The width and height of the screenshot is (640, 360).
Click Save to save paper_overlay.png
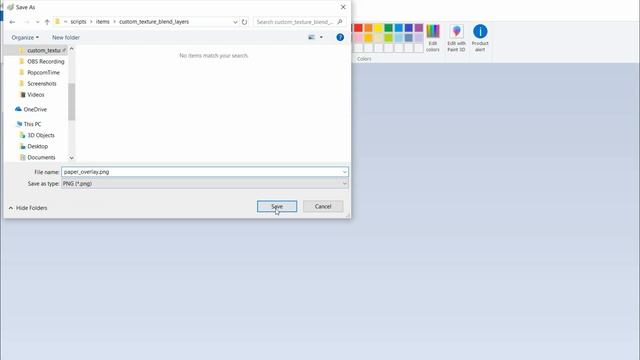(277, 207)
